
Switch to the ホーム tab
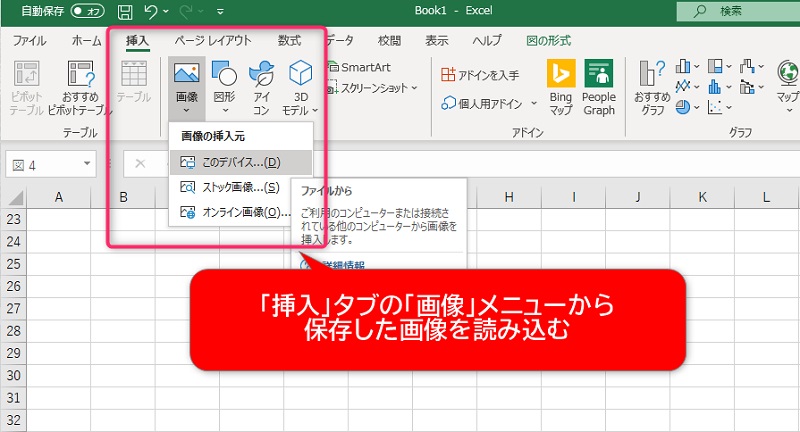[86, 41]
